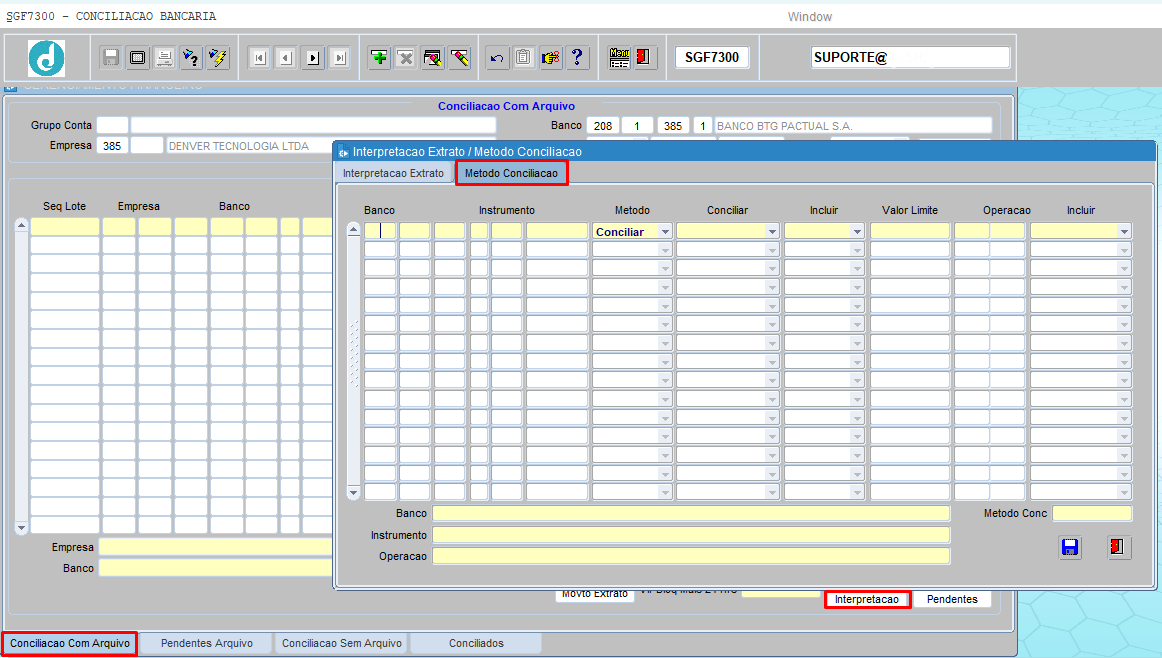Click the Exit door icon in the toolbar
Screen dimensions: 1162x658
[643, 57]
